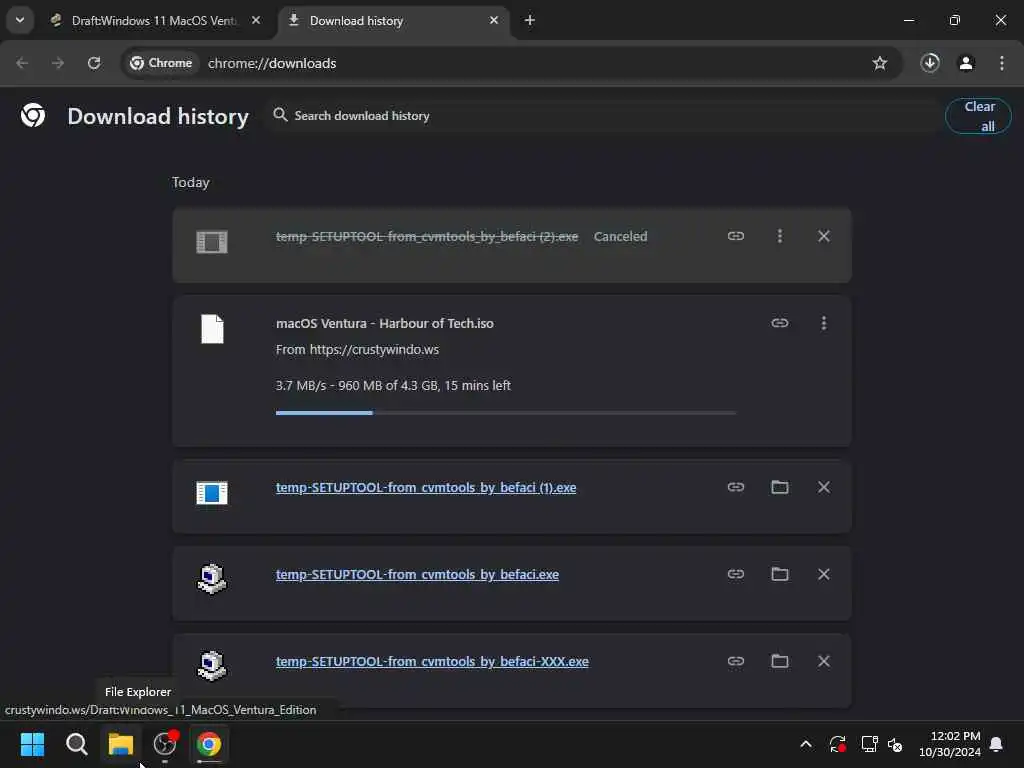
Task: Remove befaci (1).exe from download list
Action: pyautogui.click(x=824, y=487)
